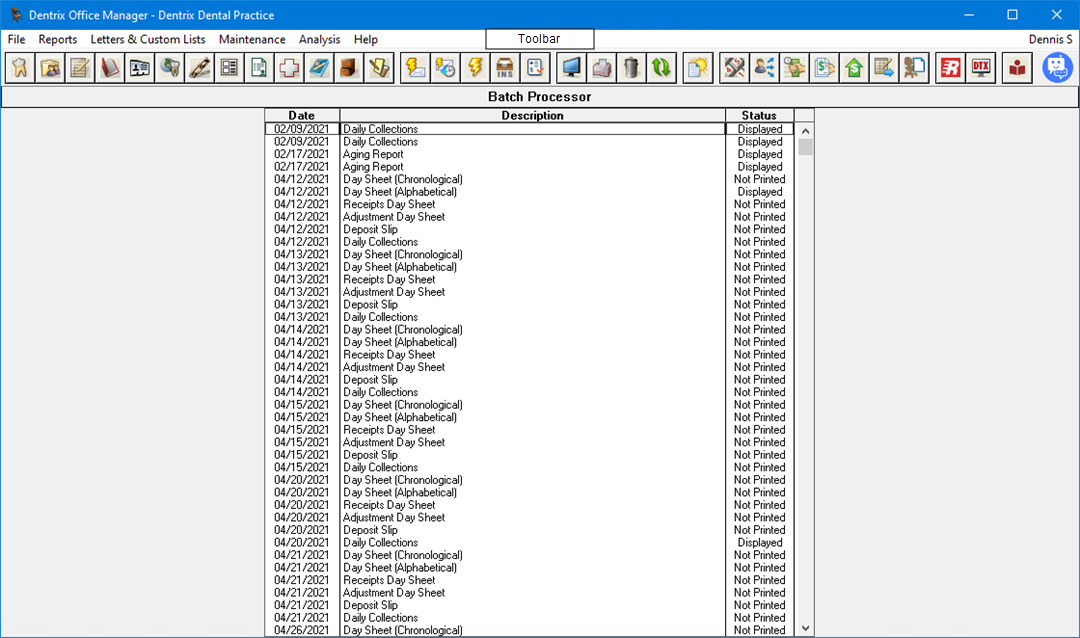Screen dimensions: 1080x638
Task: Preview report with the monitor icon
Action: [571, 68]
